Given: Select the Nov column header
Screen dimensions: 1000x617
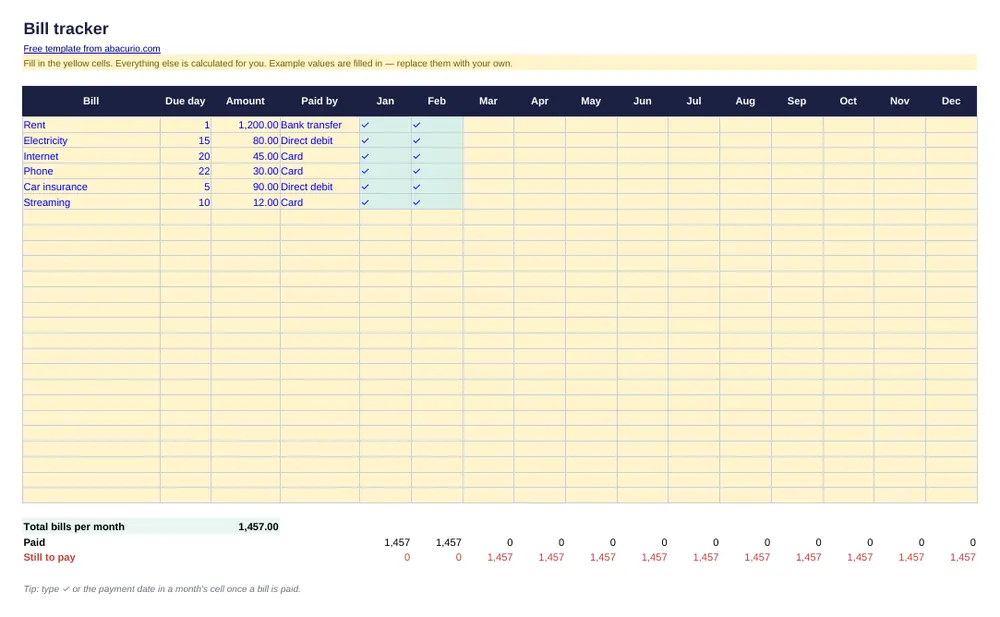Looking at the screenshot, I should point(900,101).
